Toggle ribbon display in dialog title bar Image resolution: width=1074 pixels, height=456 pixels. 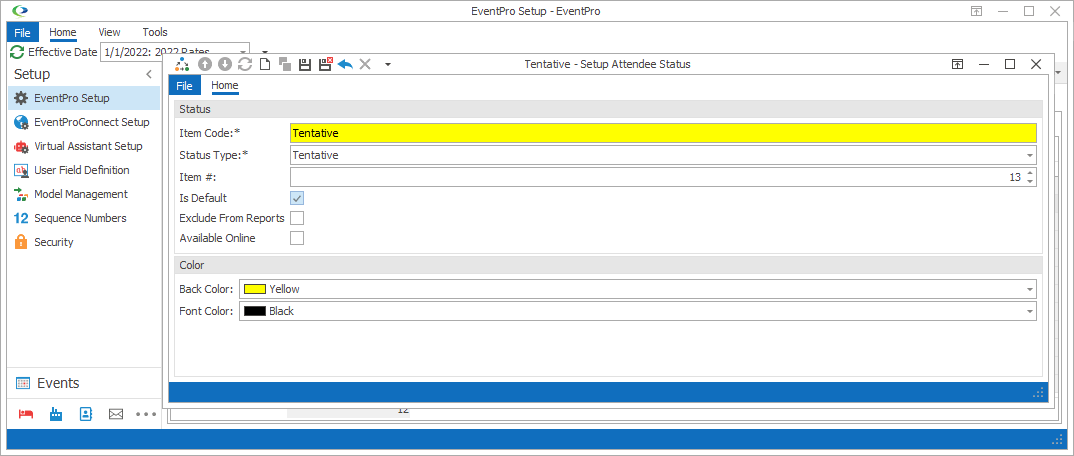tap(958, 64)
